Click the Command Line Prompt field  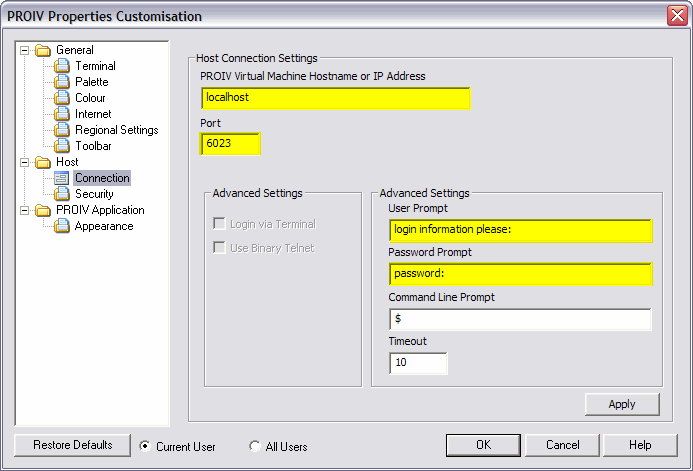coord(520,319)
